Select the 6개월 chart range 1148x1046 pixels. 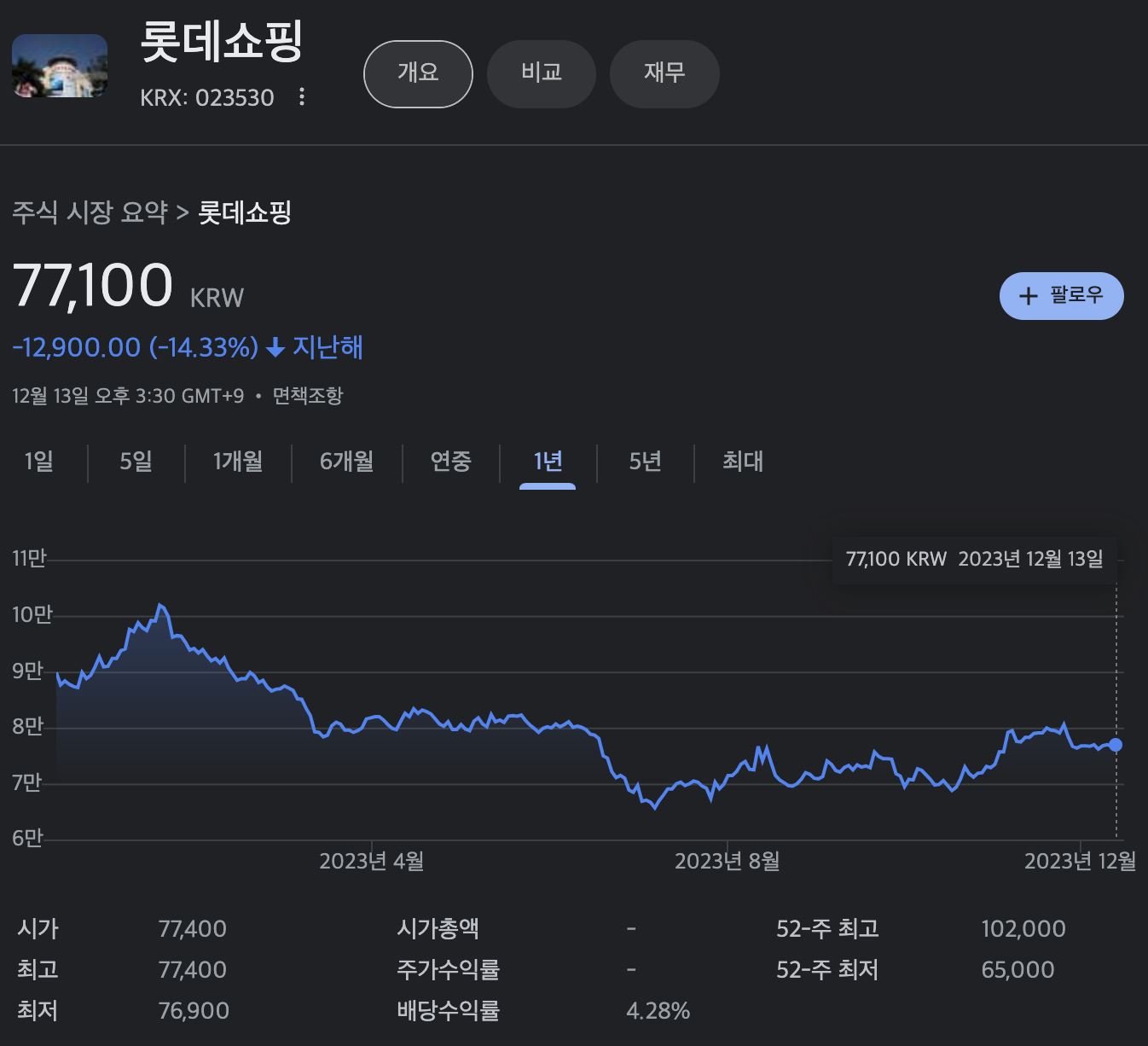tap(347, 462)
